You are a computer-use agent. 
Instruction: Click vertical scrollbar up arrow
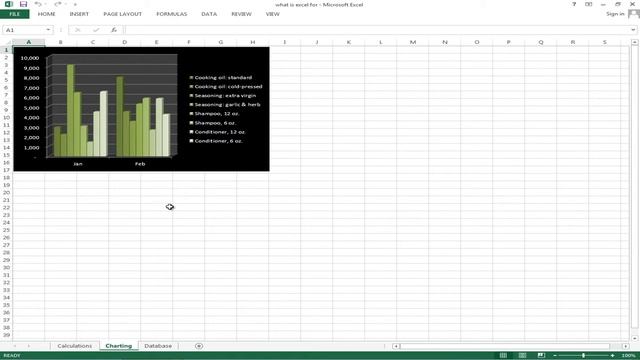[x=635, y=42]
